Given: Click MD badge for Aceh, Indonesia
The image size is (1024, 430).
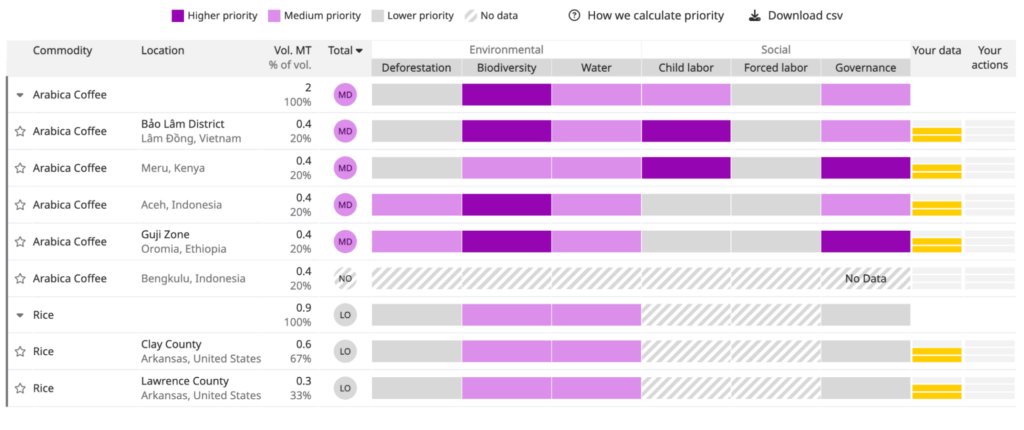Looking at the screenshot, I should [x=345, y=205].
